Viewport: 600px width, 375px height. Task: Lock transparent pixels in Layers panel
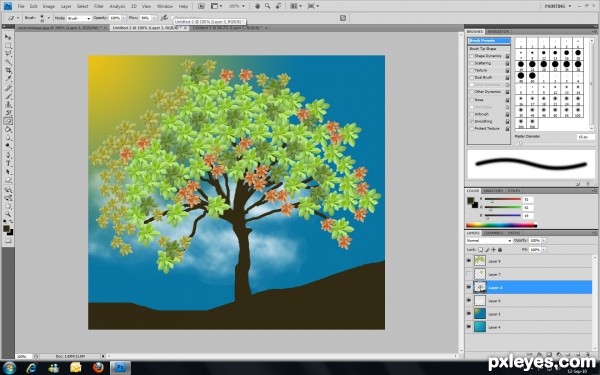[x=480, y=249]
